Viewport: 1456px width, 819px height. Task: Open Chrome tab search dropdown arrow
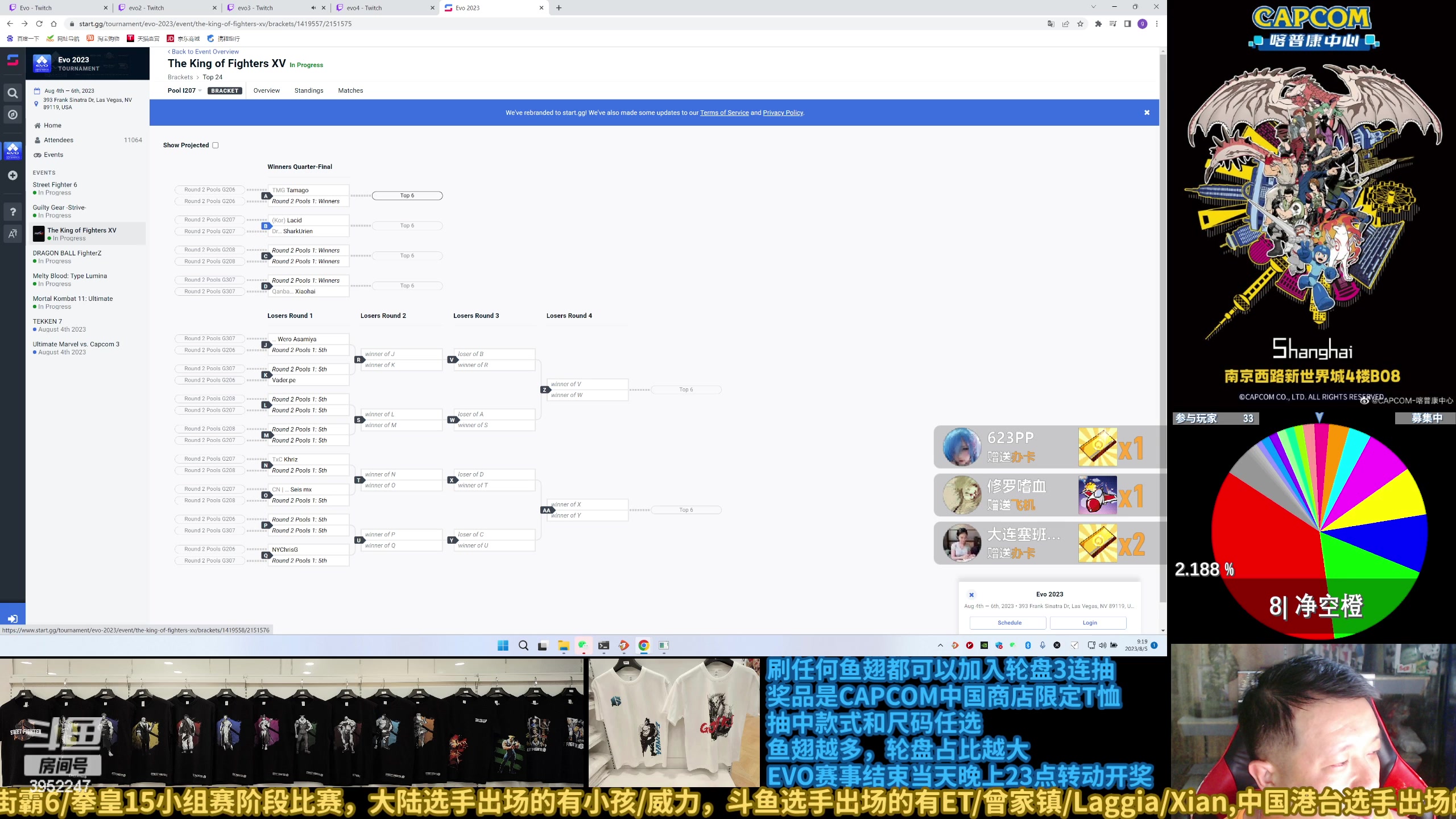click(x=1093, y=7)
